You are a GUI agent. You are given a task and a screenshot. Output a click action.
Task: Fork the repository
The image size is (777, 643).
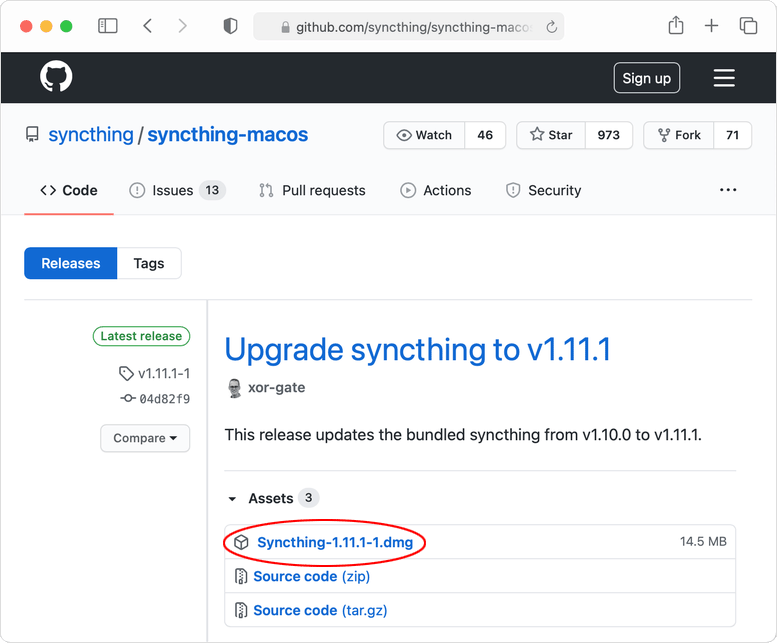pyautogui.click(x=679, y=135)
